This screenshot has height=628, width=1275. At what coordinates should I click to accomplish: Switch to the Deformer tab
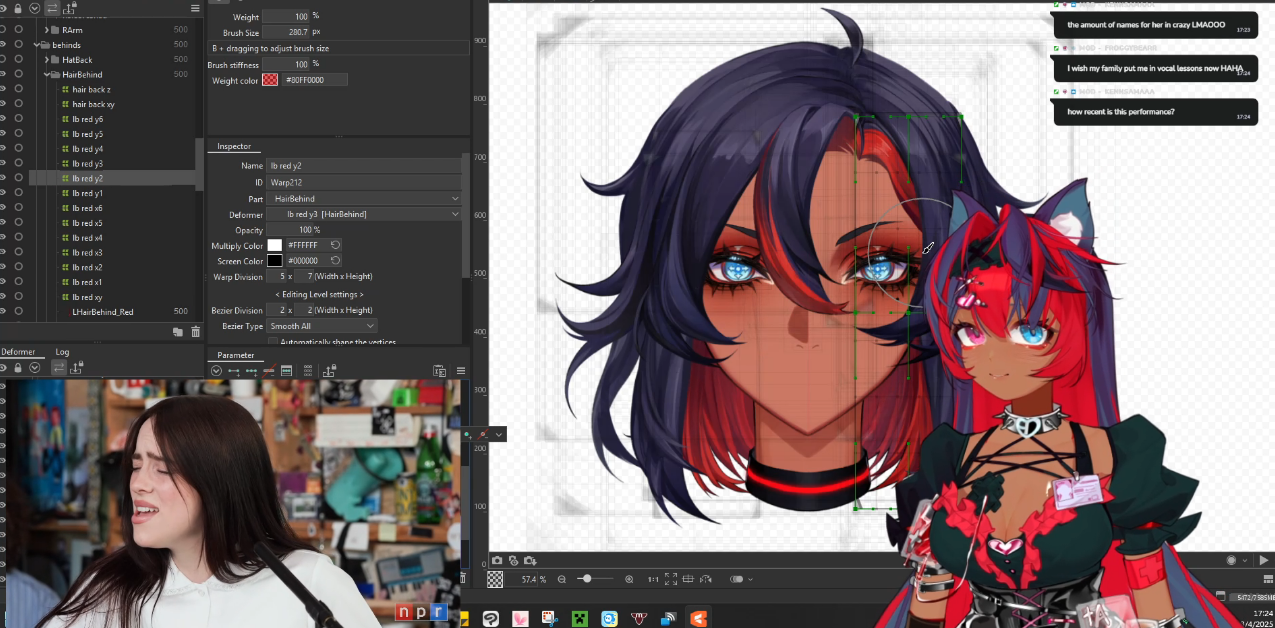coord(18,352)
